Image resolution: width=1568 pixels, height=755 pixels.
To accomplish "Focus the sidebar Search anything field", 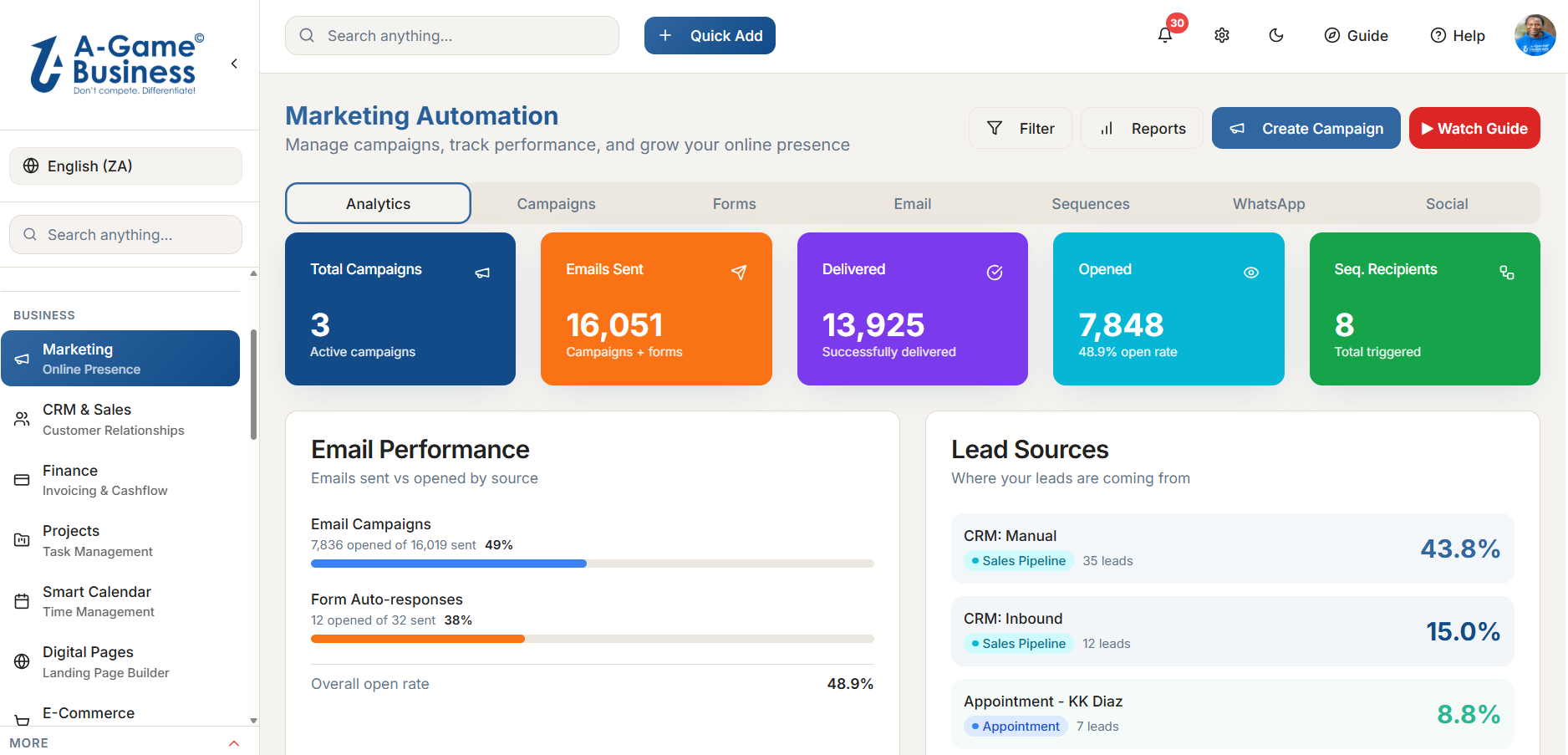I will pyautogui.click(x=125, y=235).
